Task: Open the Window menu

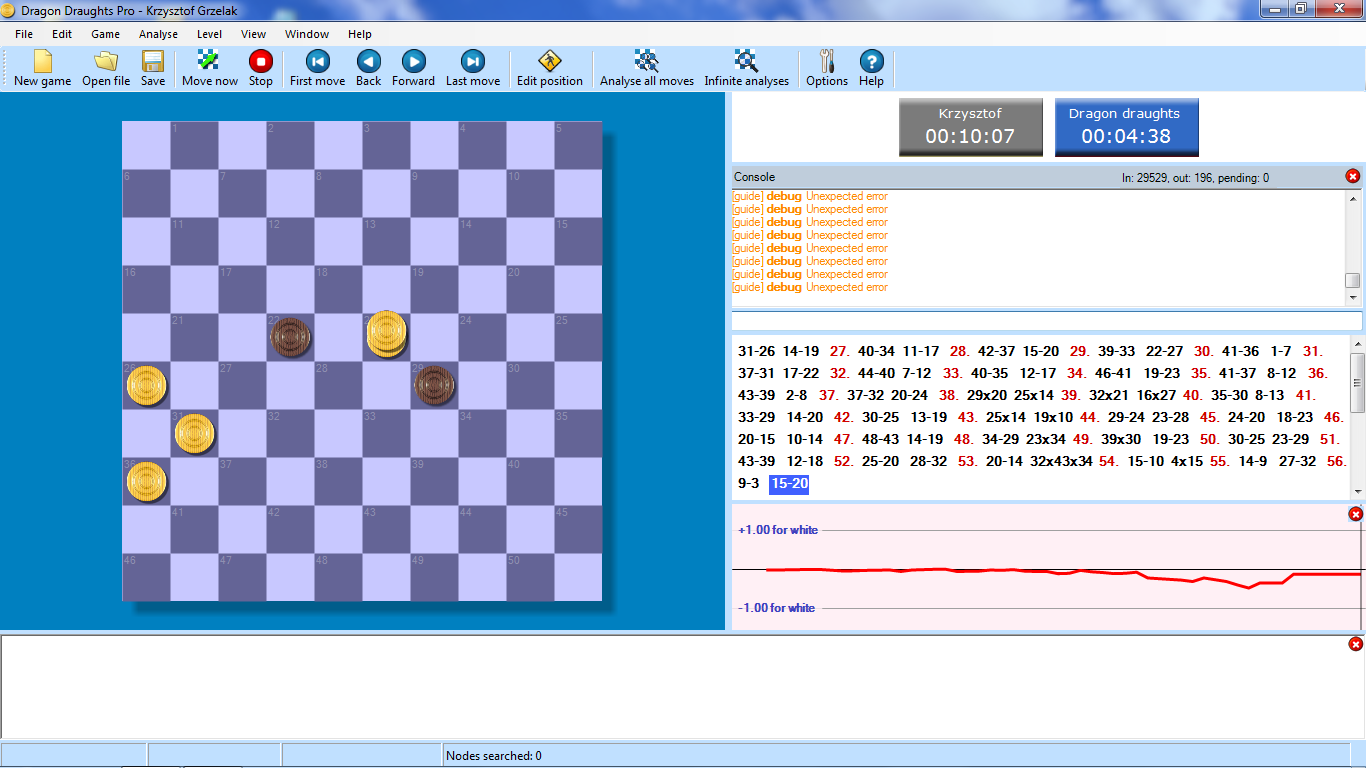Action: point(307,34)
